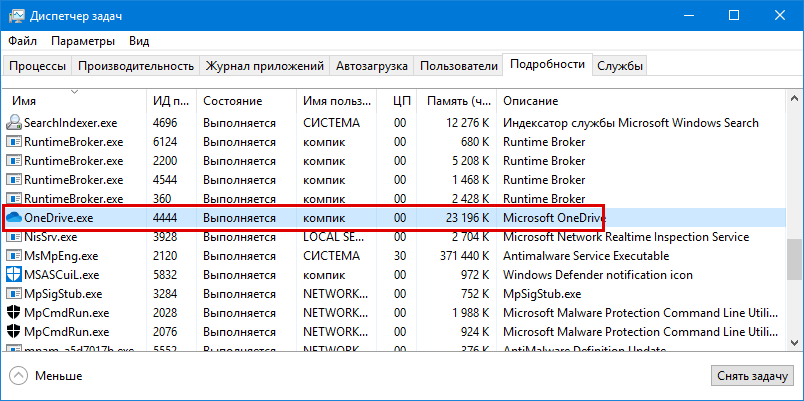The width and height of the screenshot is (804, 401).
Task: Click icon of RuntimeBroker.exe with ID 4544
Action: click(x=14, y=180)
